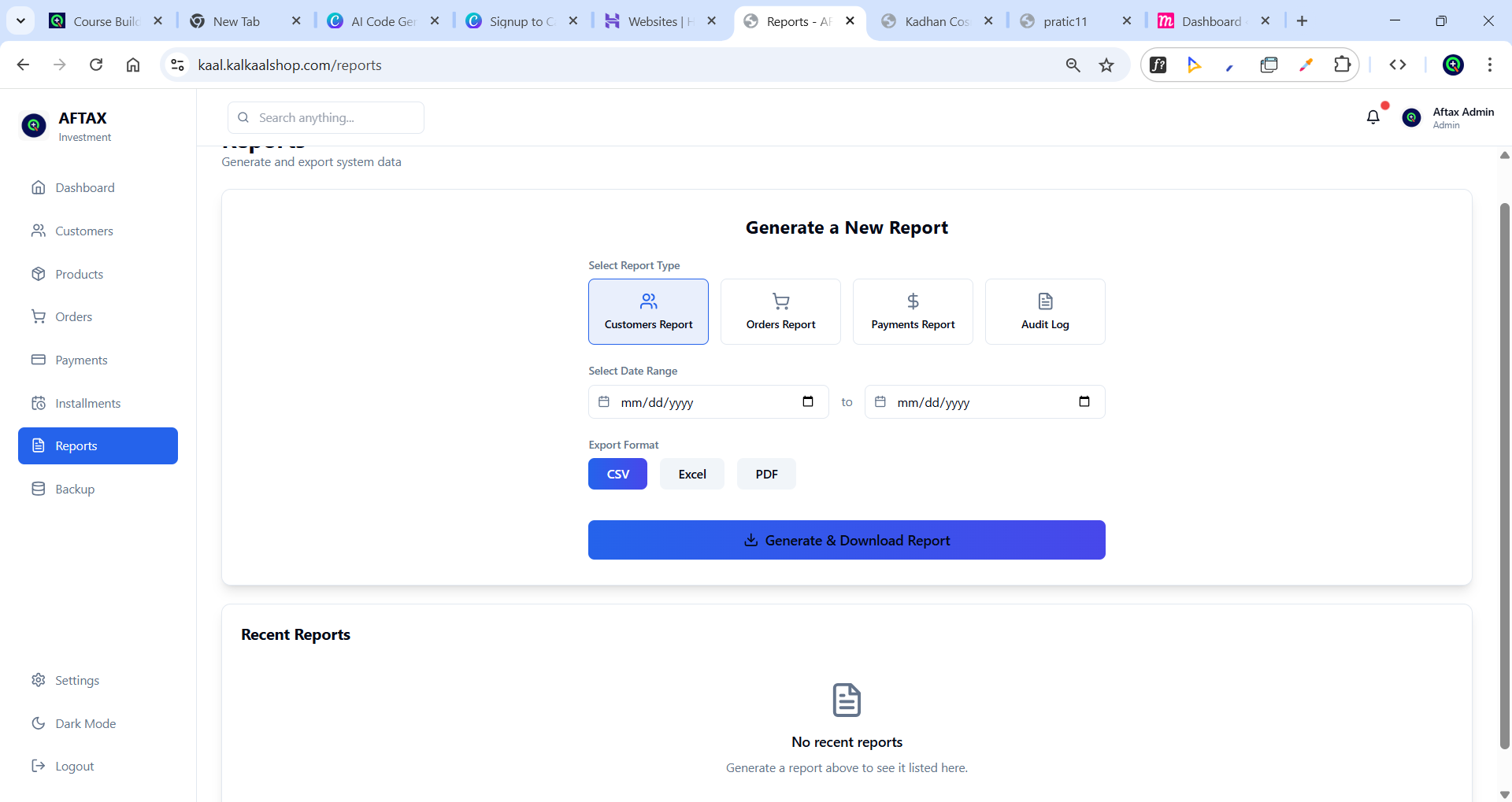Image resolution: width=1512 pixels, height=802 pixels.
Task: Switch export format to Excel
Action: click(x=691, y=474)
